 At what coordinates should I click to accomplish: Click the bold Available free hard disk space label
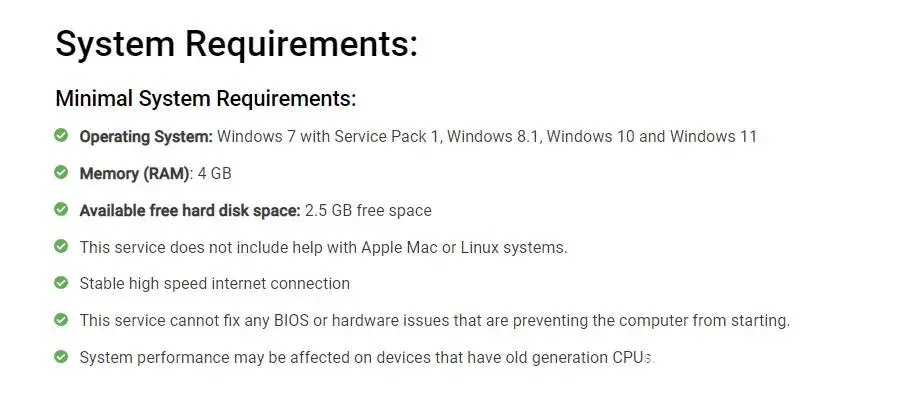point(190,210)
